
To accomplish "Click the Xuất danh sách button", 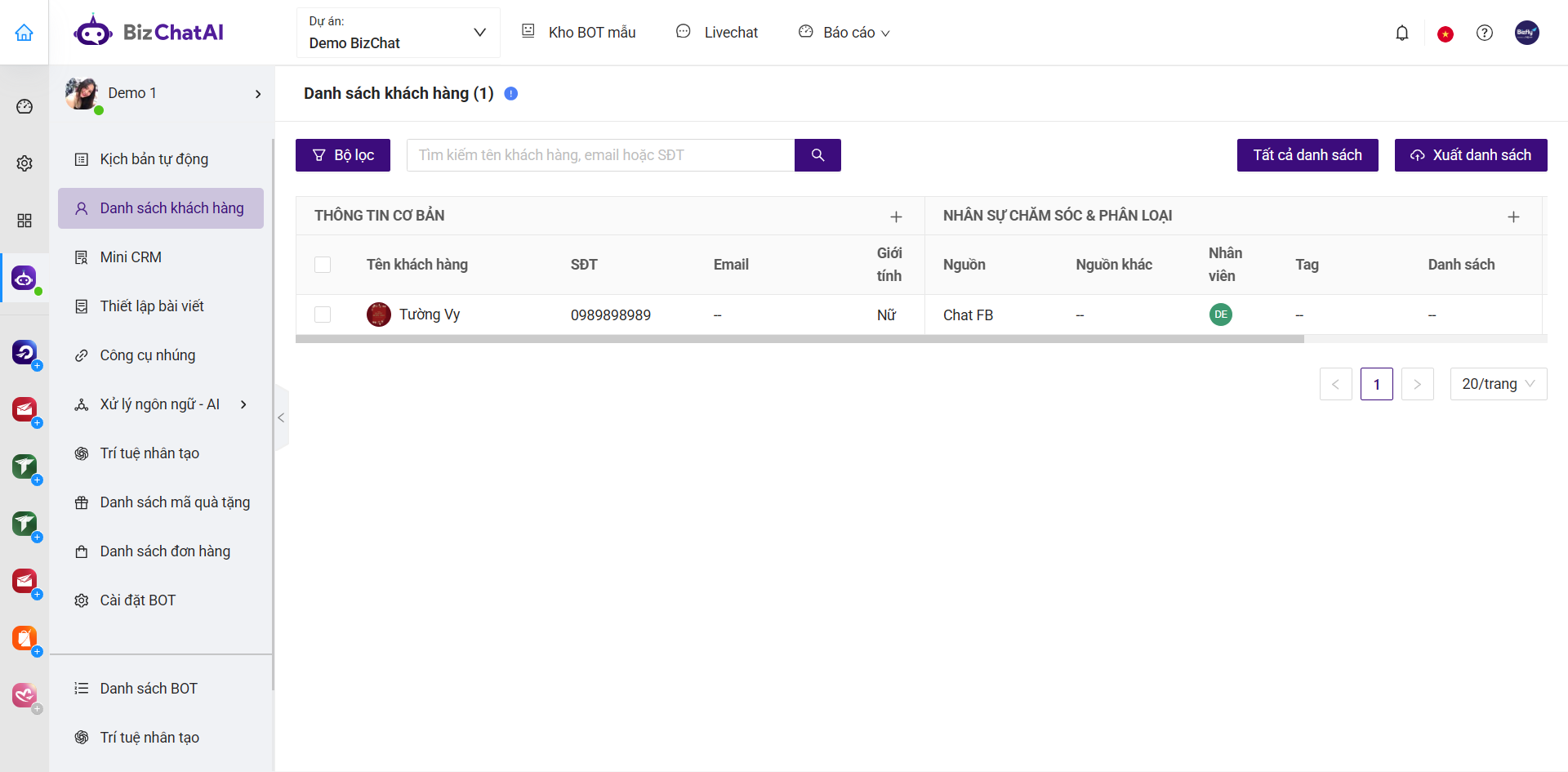I will click(1470, 155).
